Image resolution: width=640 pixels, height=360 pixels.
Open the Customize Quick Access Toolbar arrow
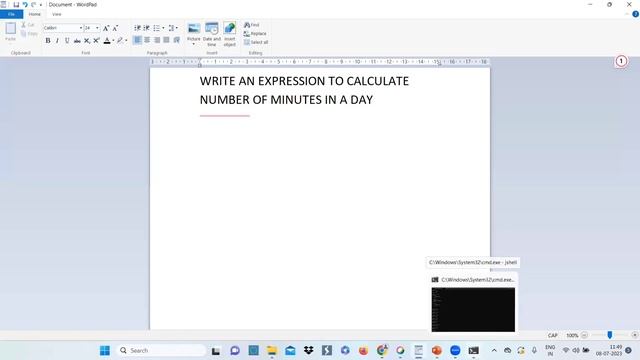(41, 5)
